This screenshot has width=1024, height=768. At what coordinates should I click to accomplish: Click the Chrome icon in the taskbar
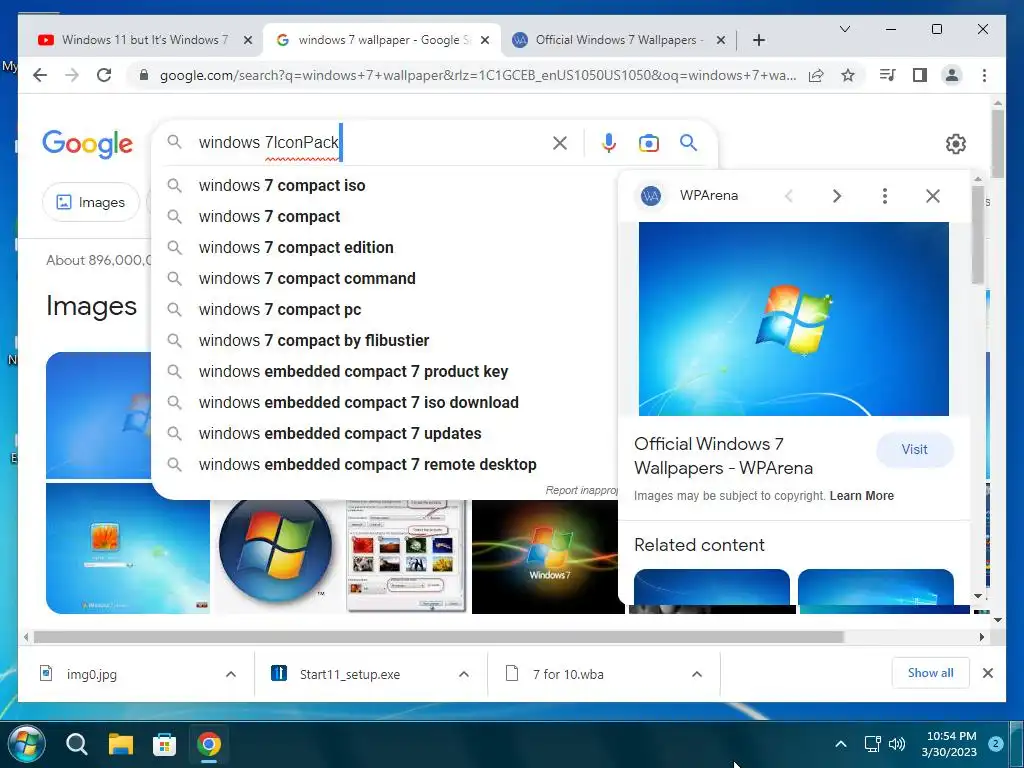pos(209,744)
